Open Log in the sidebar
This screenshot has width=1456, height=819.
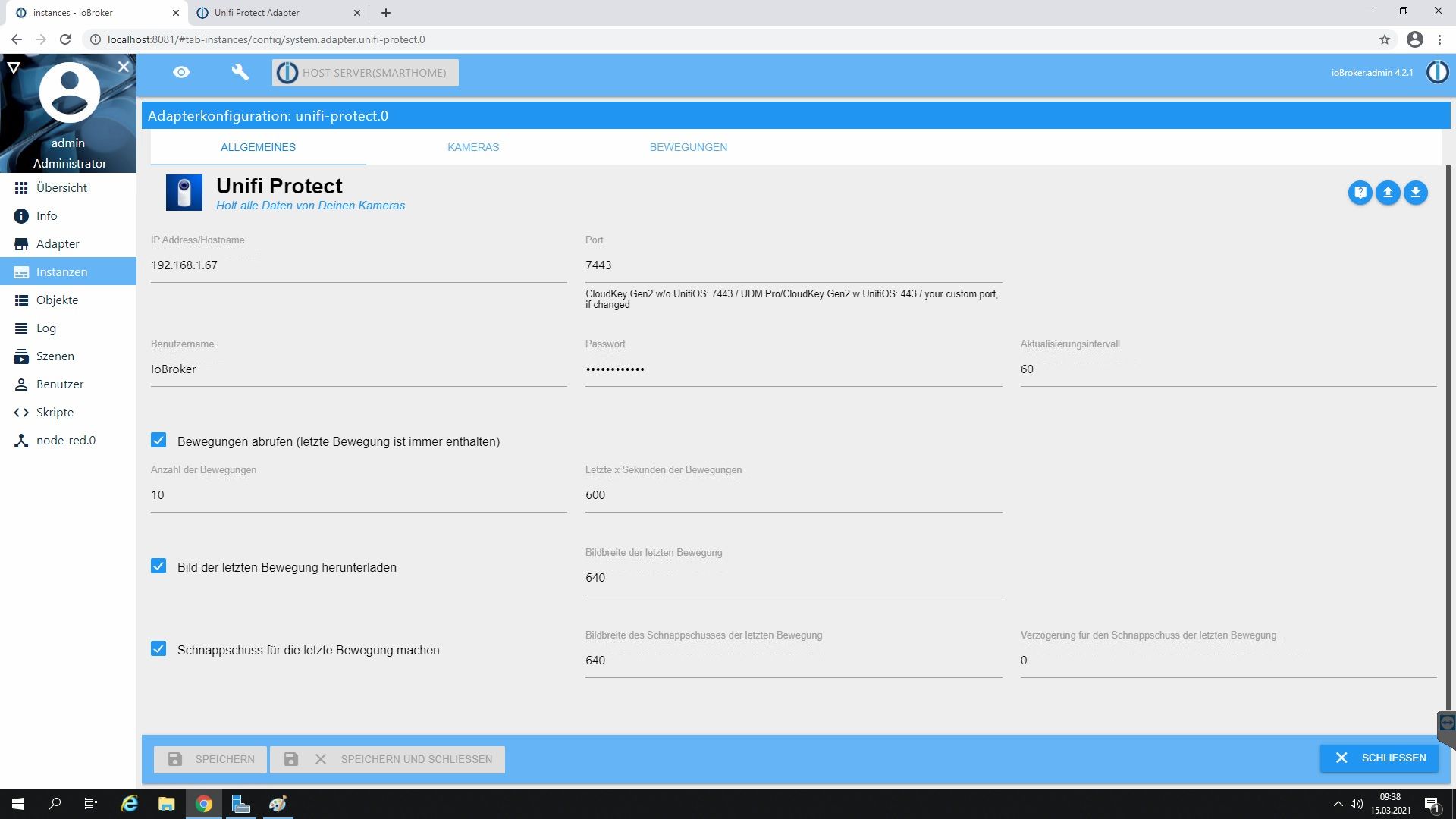(68, 328)
